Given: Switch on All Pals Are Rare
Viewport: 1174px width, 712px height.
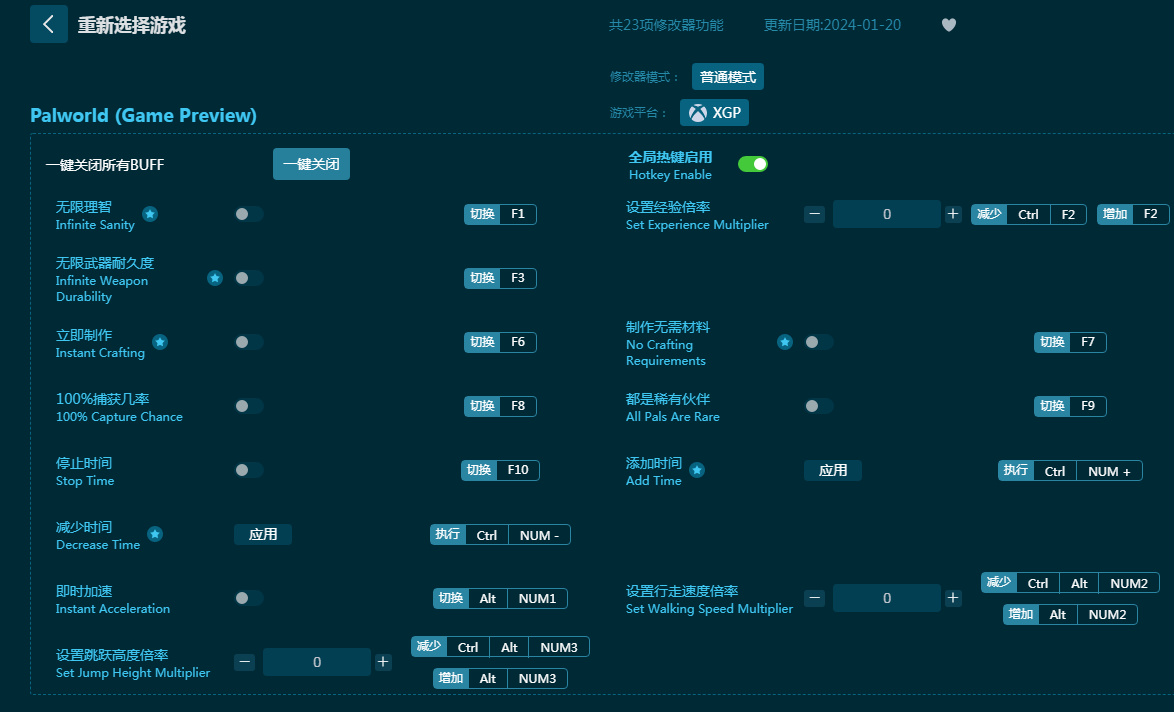Looking at the screenshot, I should pyautogui.click(x=818, y=406).
